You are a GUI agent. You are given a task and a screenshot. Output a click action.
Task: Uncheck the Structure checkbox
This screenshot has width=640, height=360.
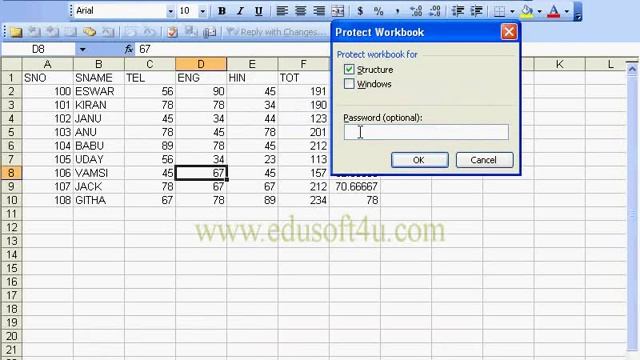(x=349, y=69)
